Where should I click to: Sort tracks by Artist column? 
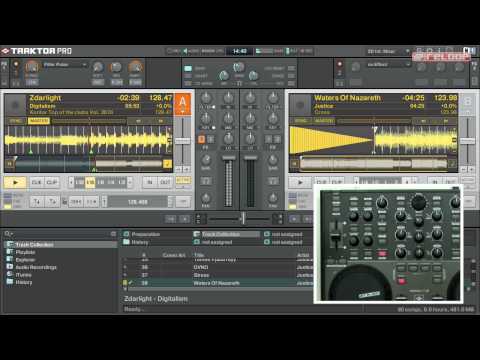[x=303, y=255]
